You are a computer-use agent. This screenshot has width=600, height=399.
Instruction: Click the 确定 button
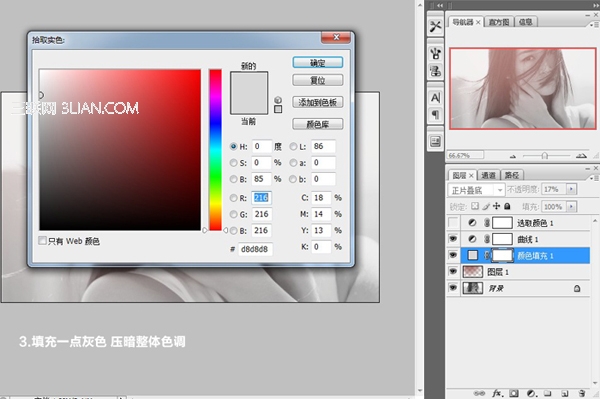click(318, 63)
